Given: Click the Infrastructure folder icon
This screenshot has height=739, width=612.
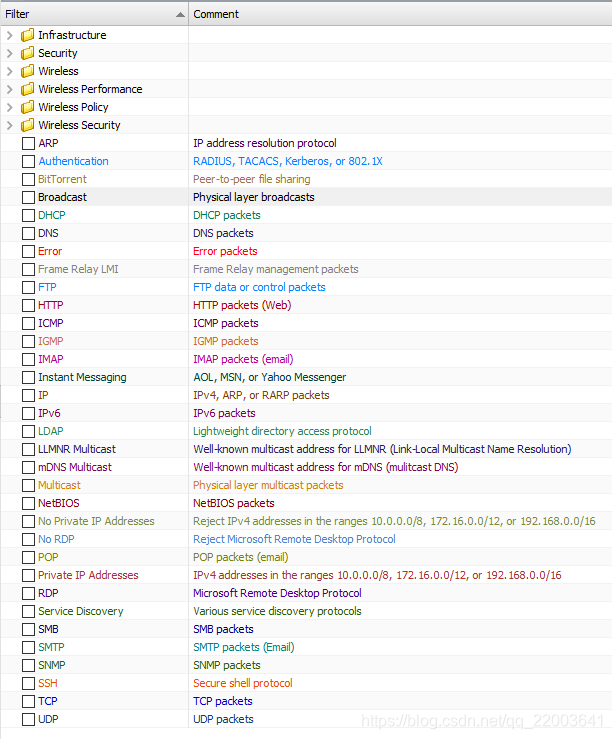Looking at the screenshot, I should pyautogui.click(x=28, y=35).
